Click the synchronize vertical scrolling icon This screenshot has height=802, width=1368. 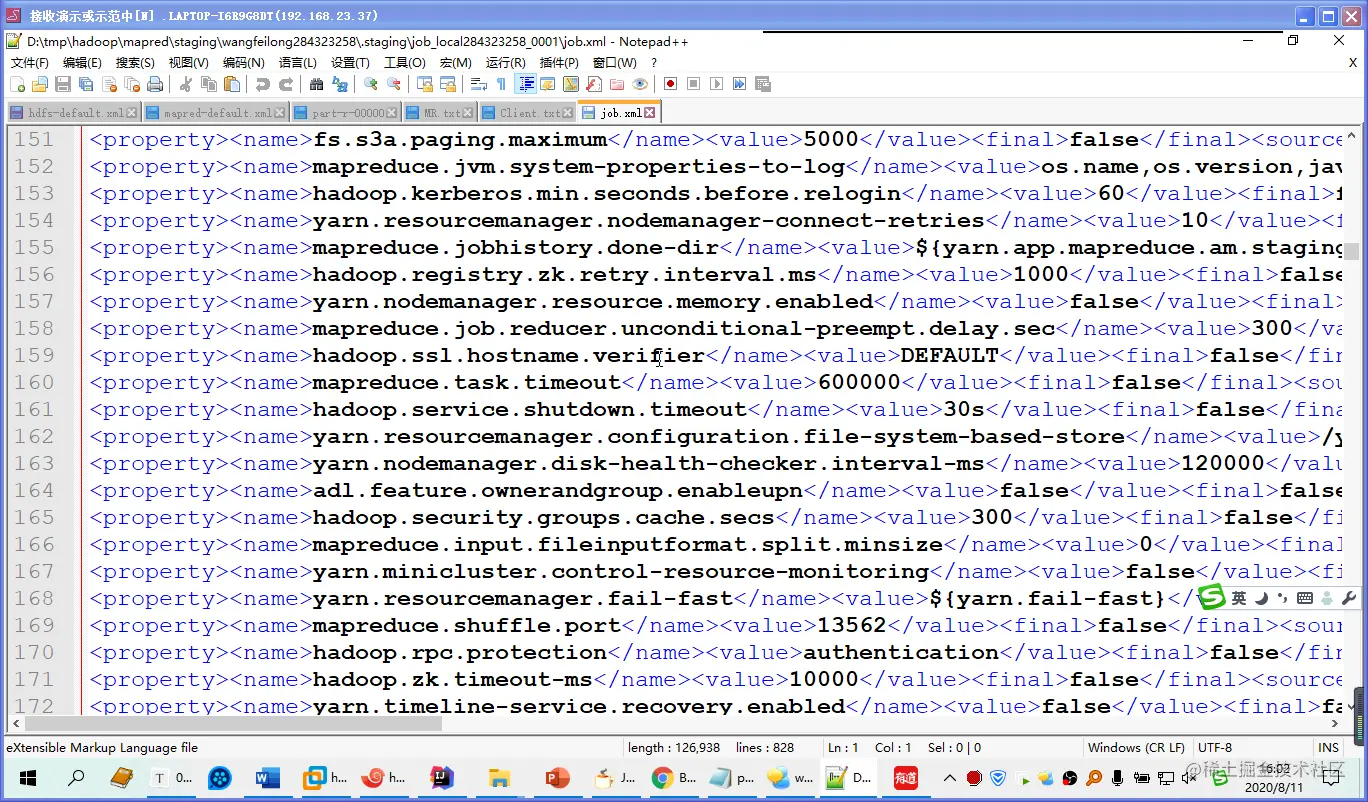coord(425,84)
